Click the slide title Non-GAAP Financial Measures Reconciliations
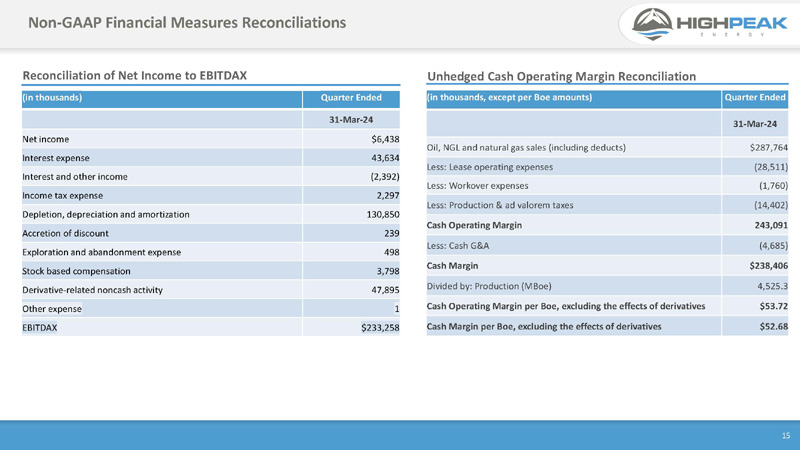The height and width of the screenshot is (450, 800). click(x=187, y=22)
